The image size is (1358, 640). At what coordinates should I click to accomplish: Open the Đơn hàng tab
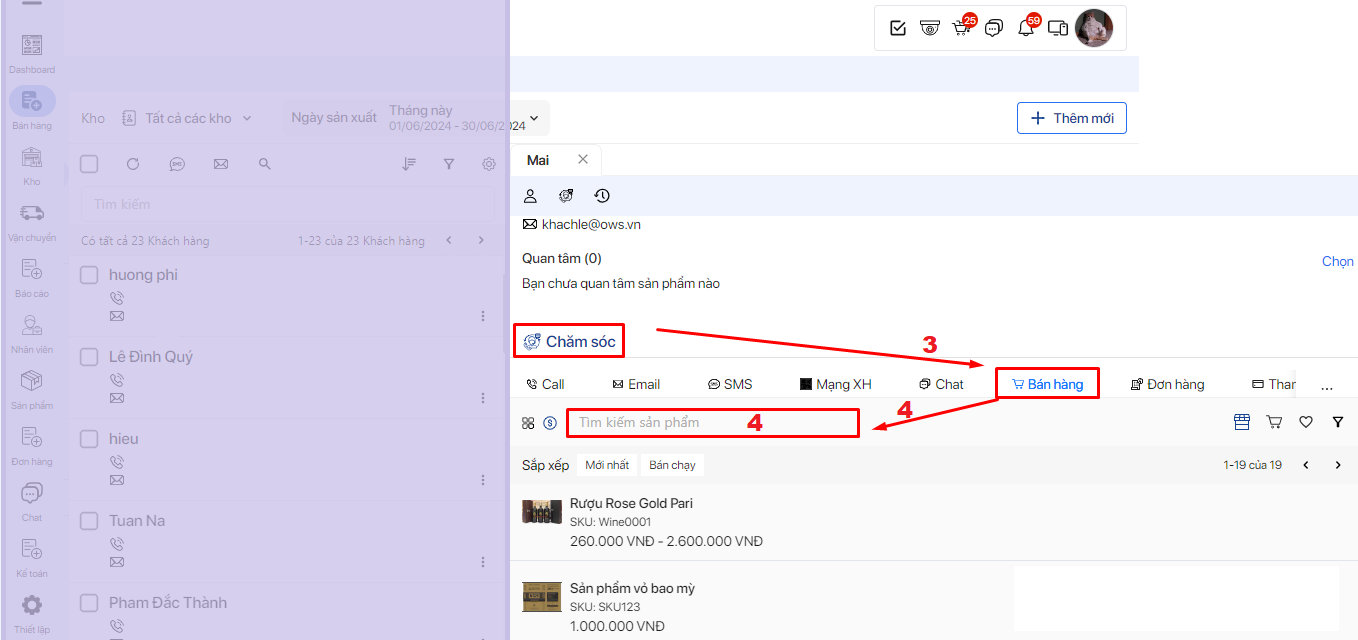1167,384
